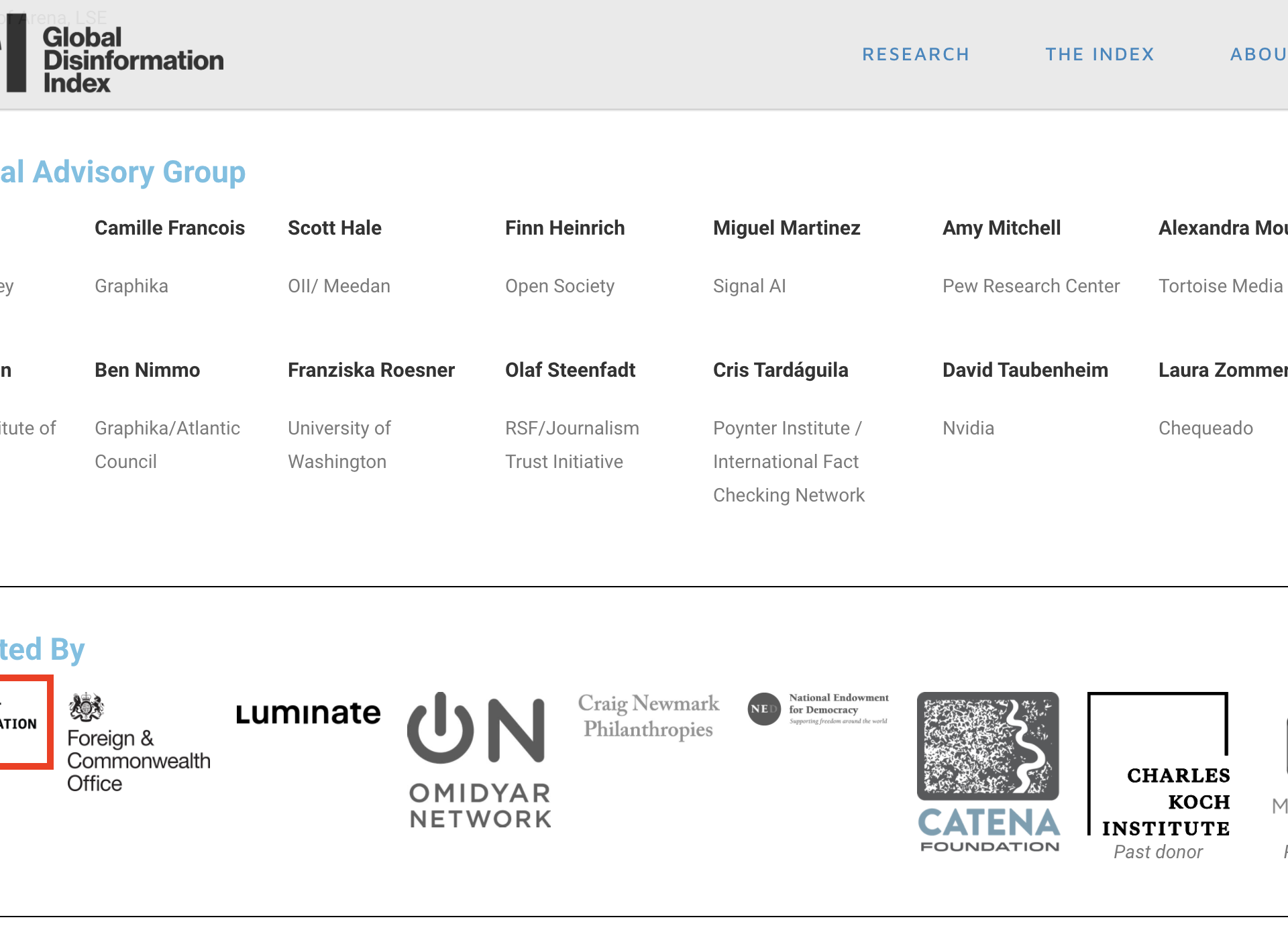Viewport: 1288px width, 936px height.
Task: Click the Omidyar Network logo
Action: click(x=479, y=760)
